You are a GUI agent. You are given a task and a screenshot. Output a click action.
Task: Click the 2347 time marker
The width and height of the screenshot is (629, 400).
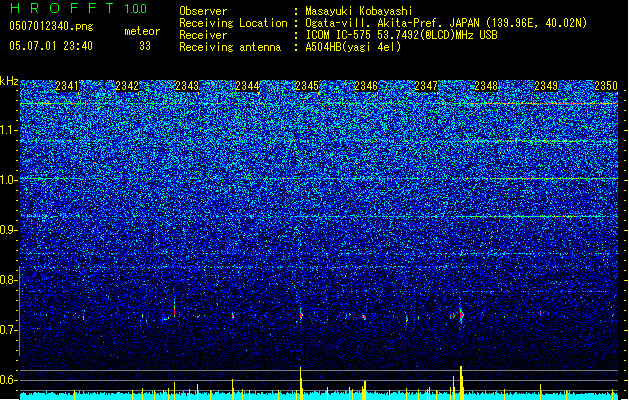(x=426, y=86)
